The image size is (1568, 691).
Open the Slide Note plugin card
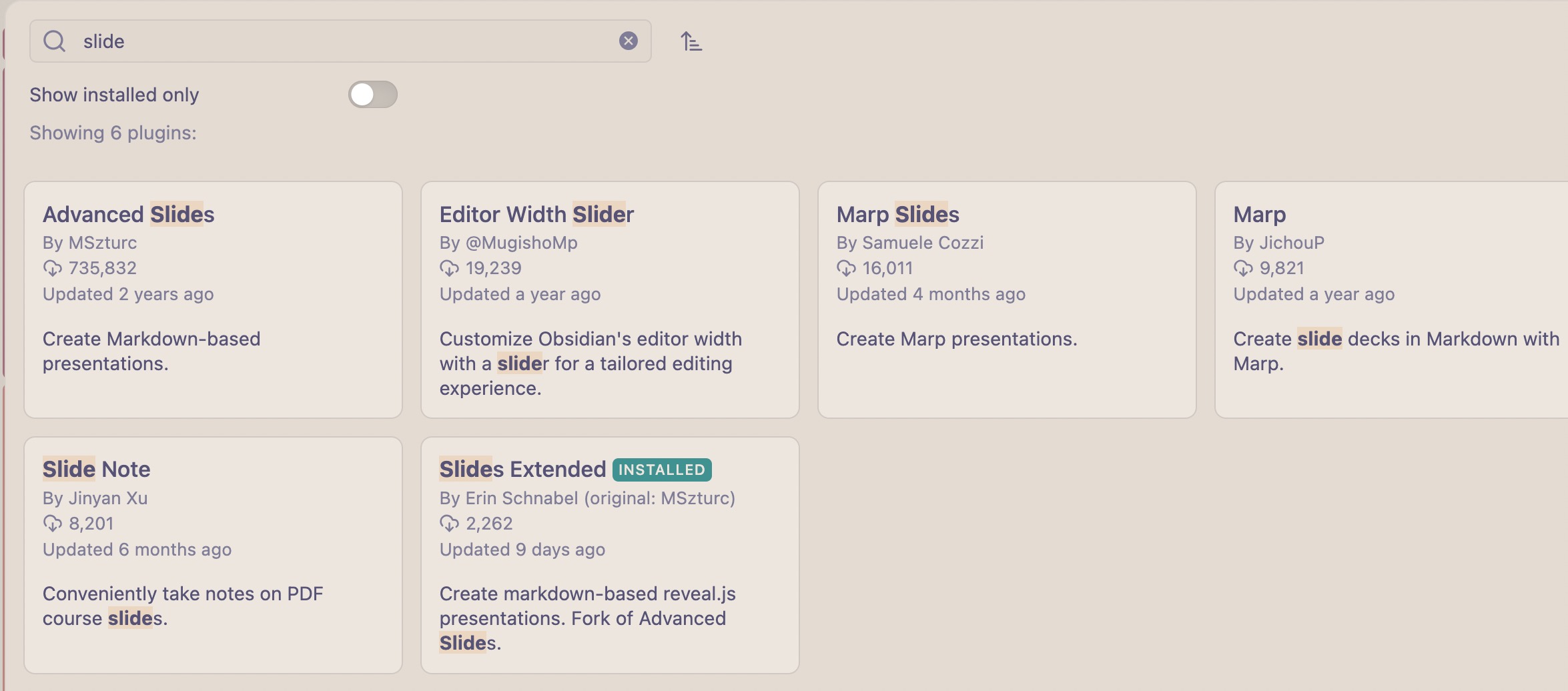(x=214, y=556)
